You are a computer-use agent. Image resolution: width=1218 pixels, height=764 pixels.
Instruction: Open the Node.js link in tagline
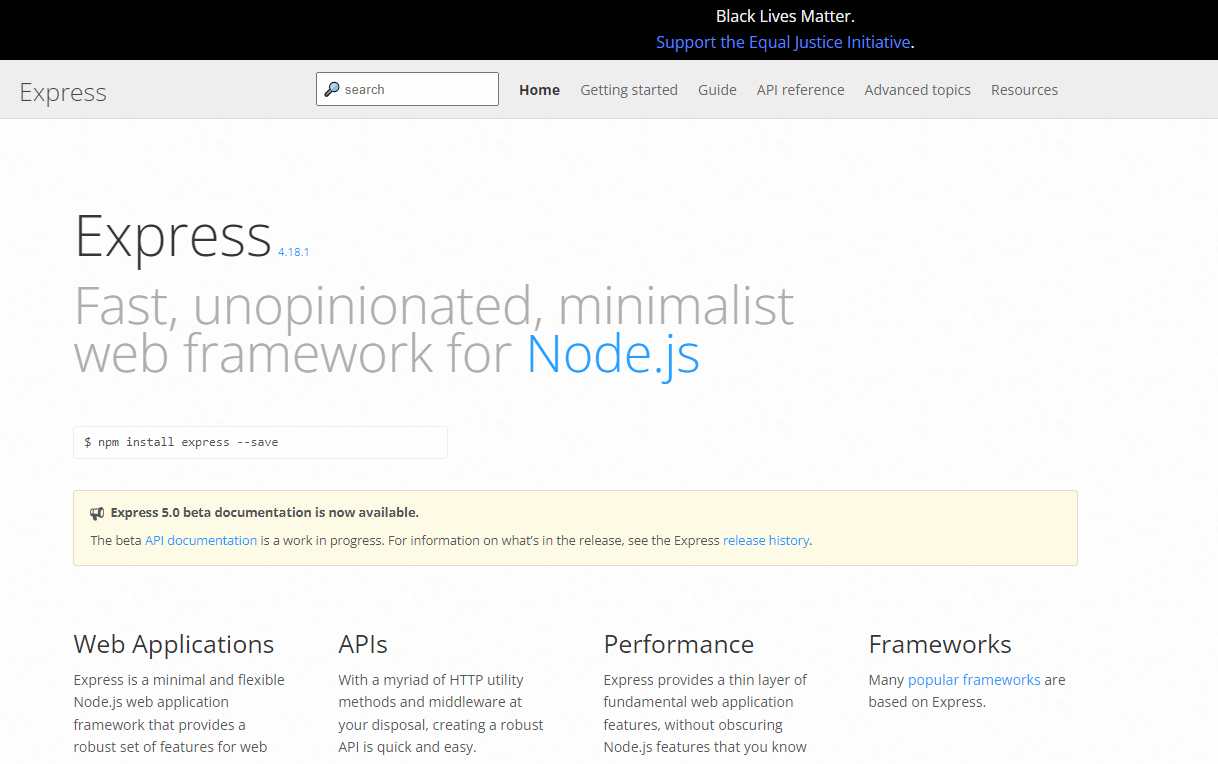[x=613, y=353]
